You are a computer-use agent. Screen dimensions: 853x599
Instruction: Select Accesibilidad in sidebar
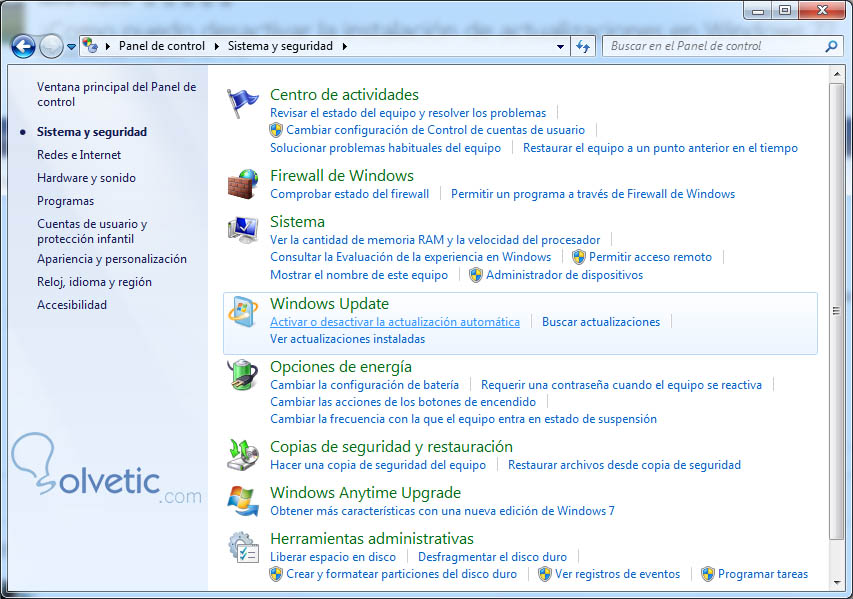pyautogui.click(x=72, y=305)
